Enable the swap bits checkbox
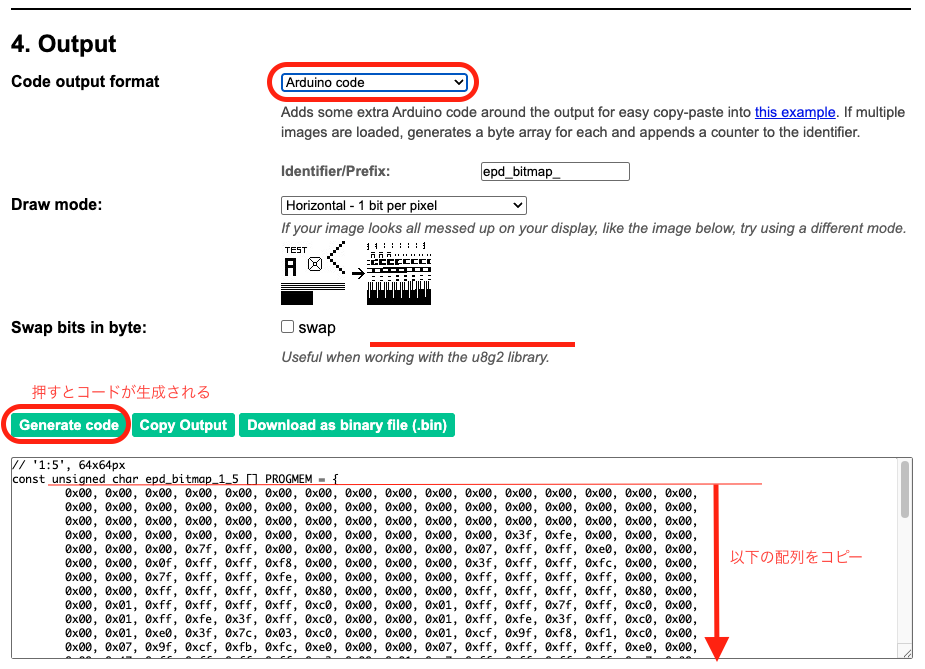The height and width of the screenshot is (669, 925). [288, 327]
